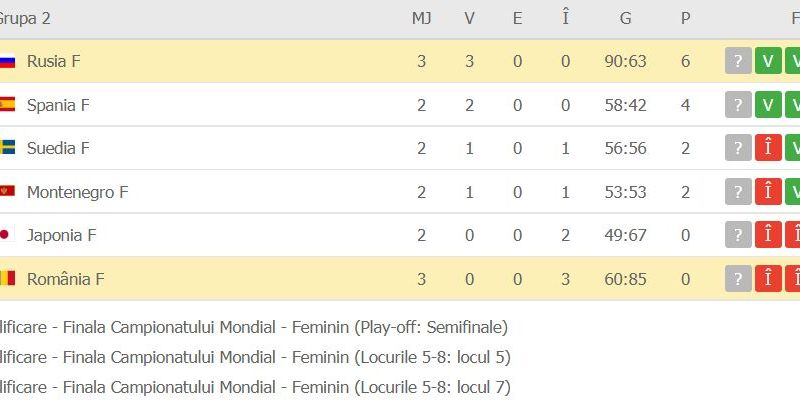Screen dimensions: 800x410
Task: Open the Spania F team link
Action: (x=59, y=104)
